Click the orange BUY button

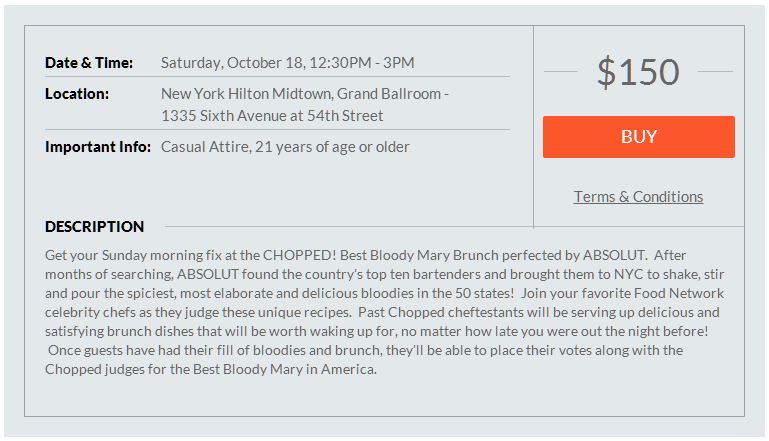coord(639,137)
